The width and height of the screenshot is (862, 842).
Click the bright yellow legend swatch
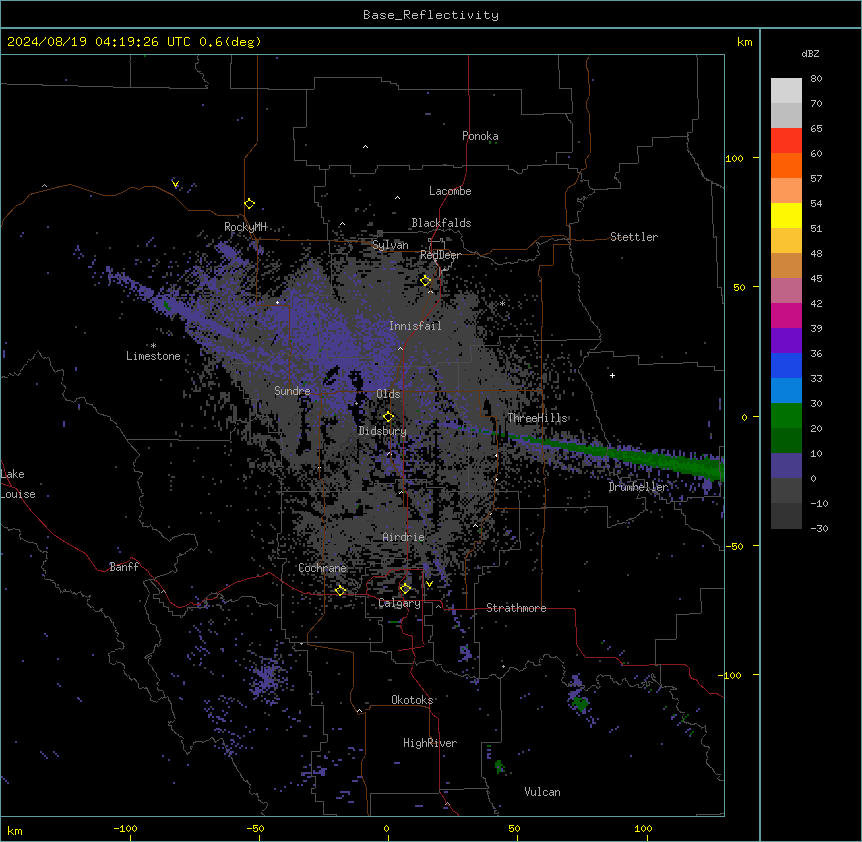(786, 215)
